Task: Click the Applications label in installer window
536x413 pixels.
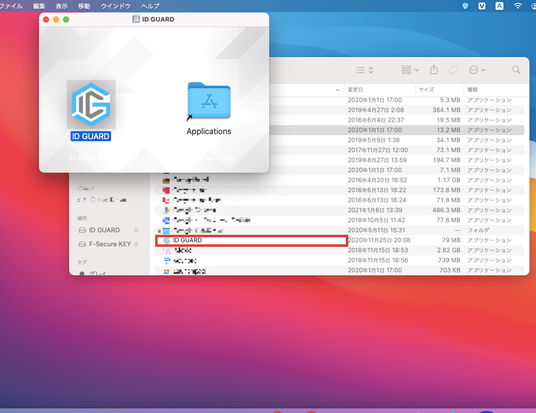Action: [209, 131]
